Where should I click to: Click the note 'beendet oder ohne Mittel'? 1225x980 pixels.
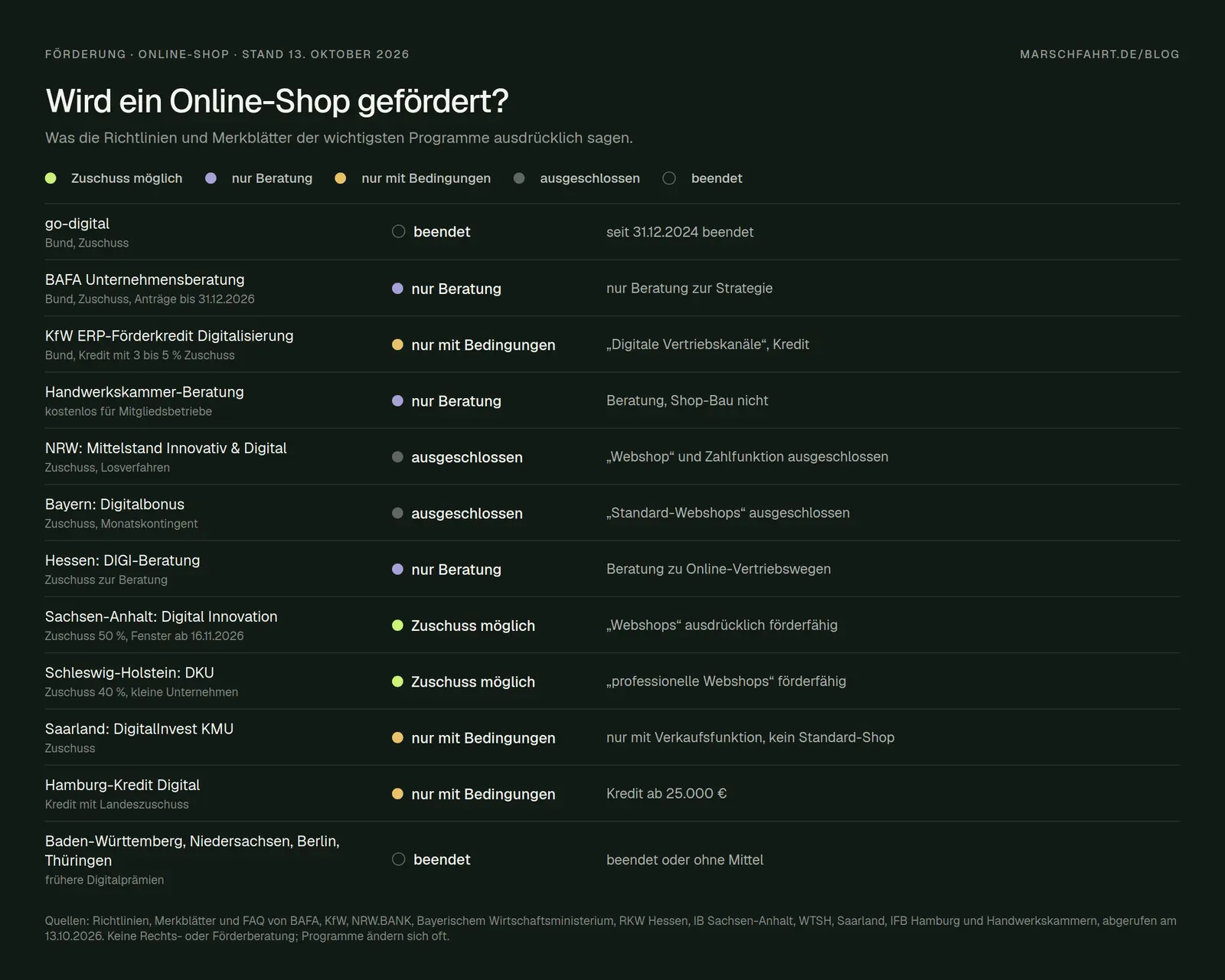685,860
